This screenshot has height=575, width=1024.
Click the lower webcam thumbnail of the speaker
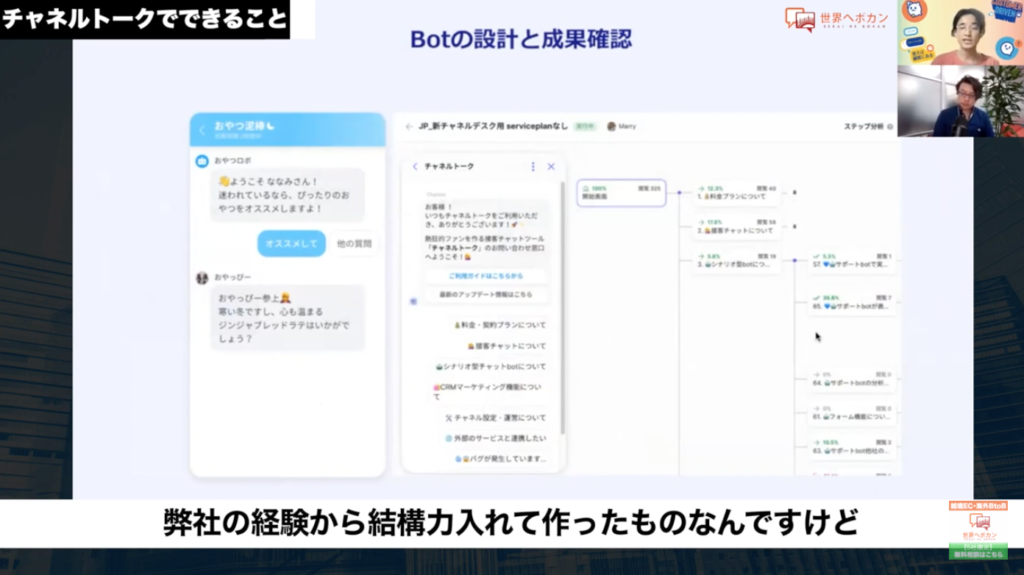click(x=961, y=101)
